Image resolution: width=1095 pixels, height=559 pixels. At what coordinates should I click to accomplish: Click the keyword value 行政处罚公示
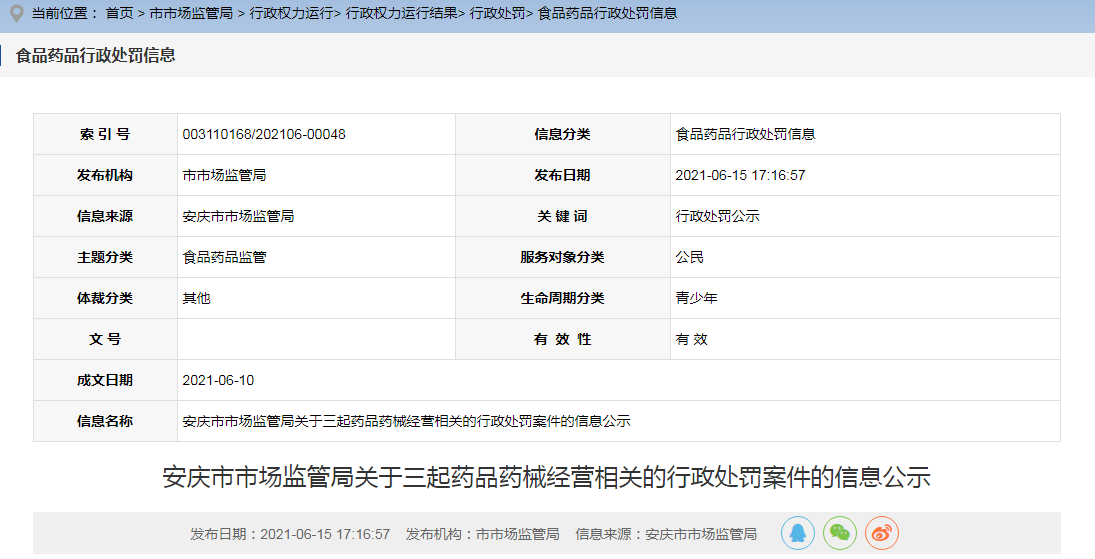(x=717, y=216)
